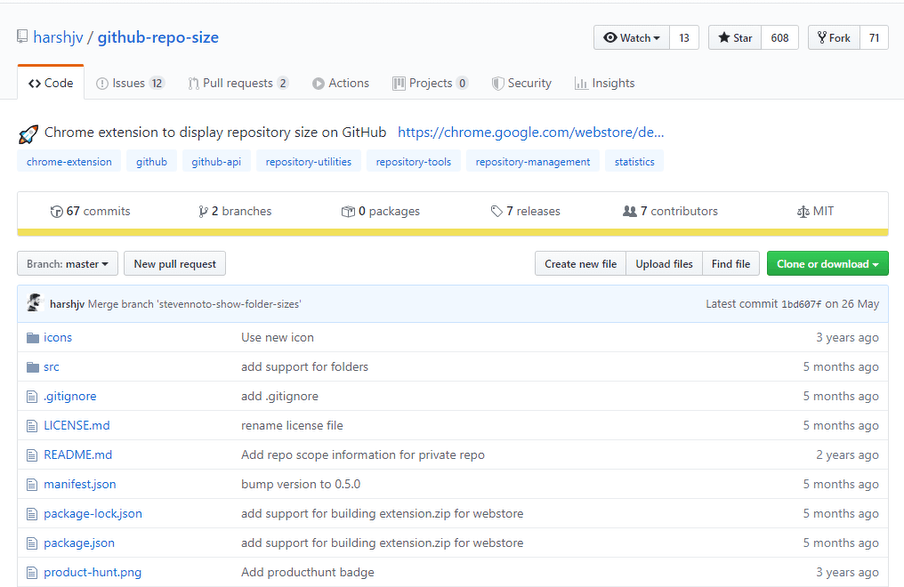Click the Find file button
Viewport: 904px width, 587px height.
click(x=731, y=264)
